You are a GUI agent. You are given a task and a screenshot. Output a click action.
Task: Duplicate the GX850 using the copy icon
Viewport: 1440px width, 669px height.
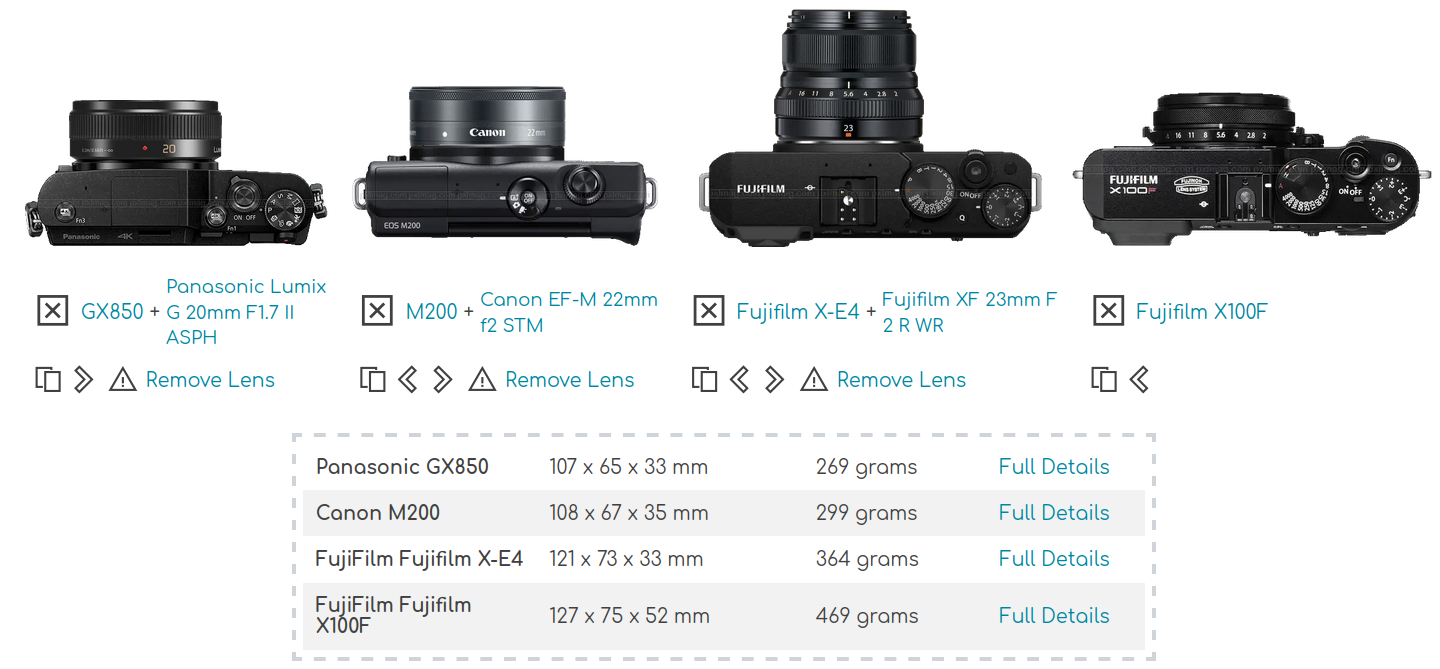[x=48, y=380]
